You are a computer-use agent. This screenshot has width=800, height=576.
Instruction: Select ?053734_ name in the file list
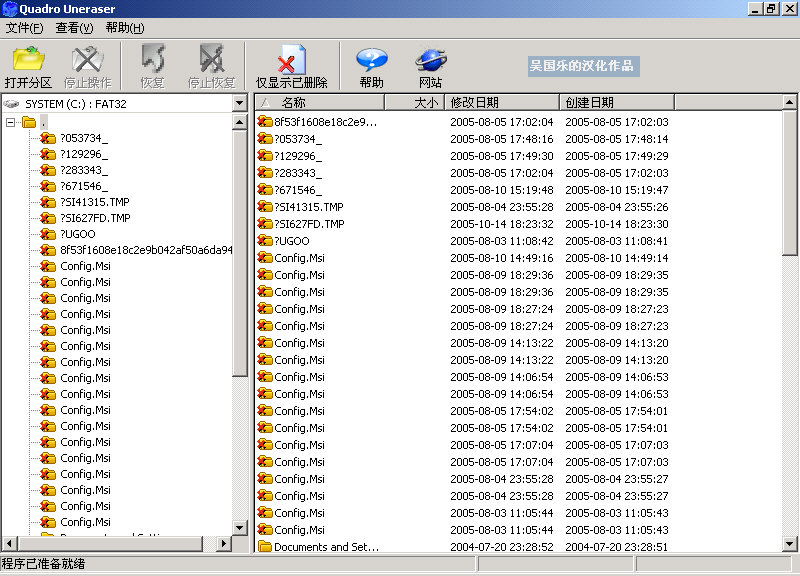point(298,139)
